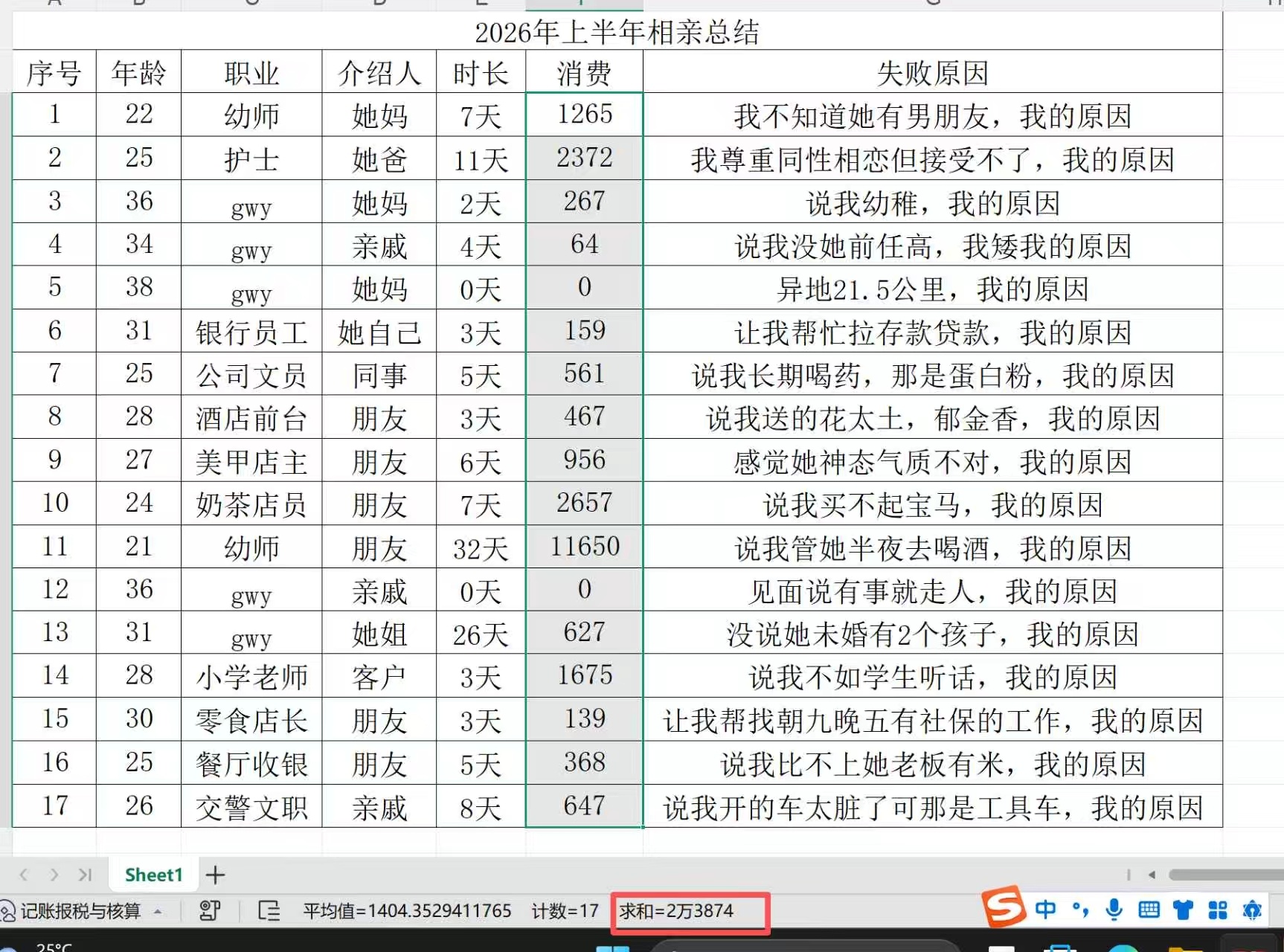The height and width of the screenshot is (952, 1284).
Task: Select the 交警文职 occupation cell
Action: 251,806
